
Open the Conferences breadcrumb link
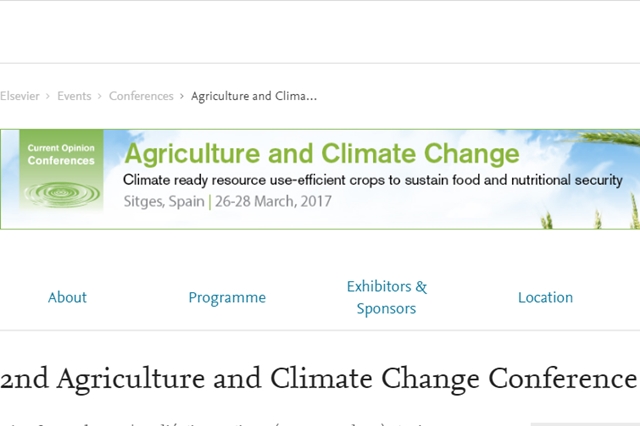click(x=141, y=96)
